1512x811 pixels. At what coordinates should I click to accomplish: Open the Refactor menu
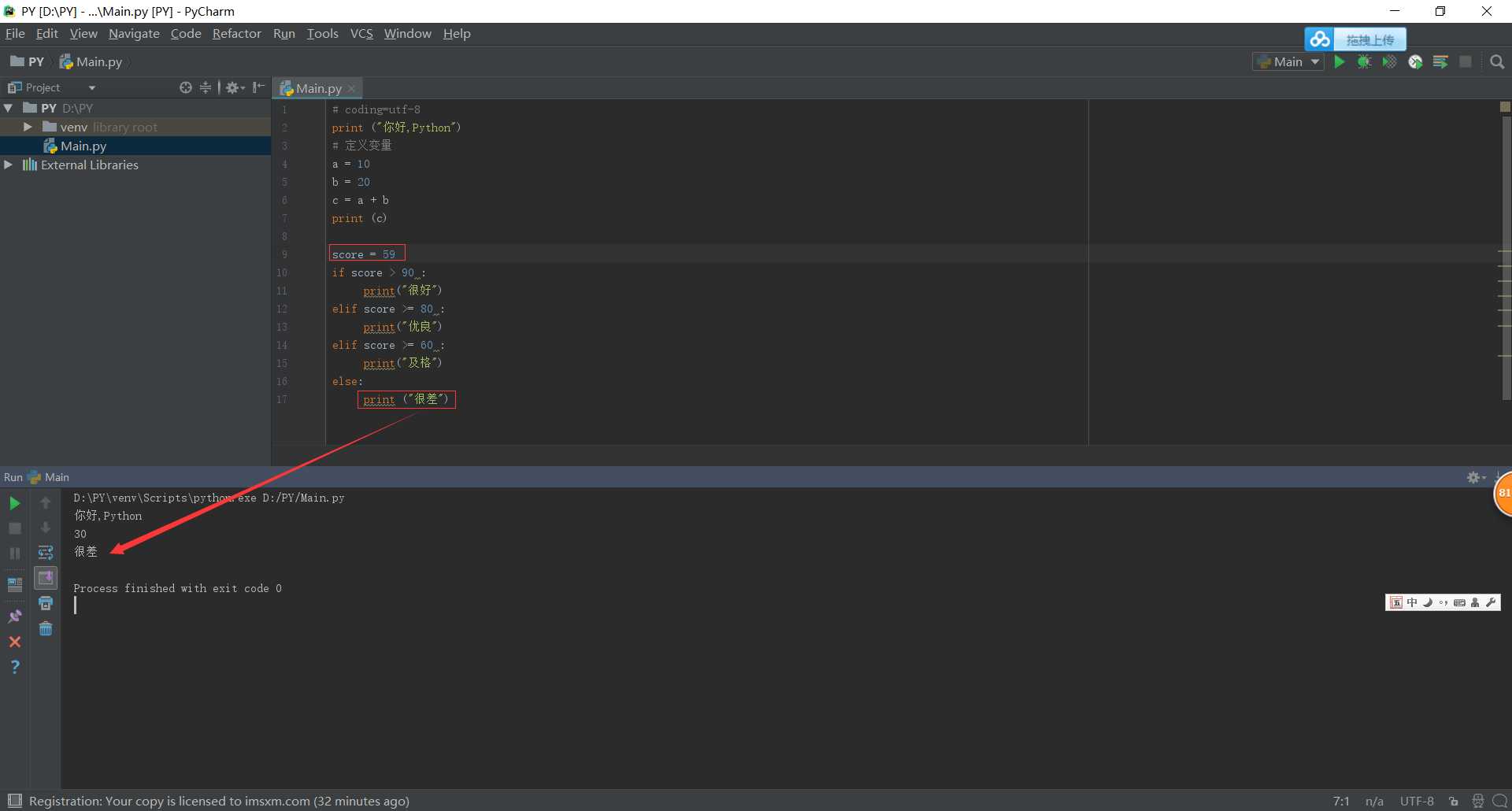coord(236,33)
